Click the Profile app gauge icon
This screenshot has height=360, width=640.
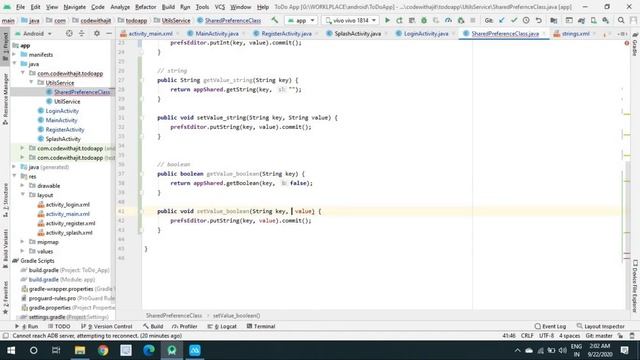pos(448,20)
